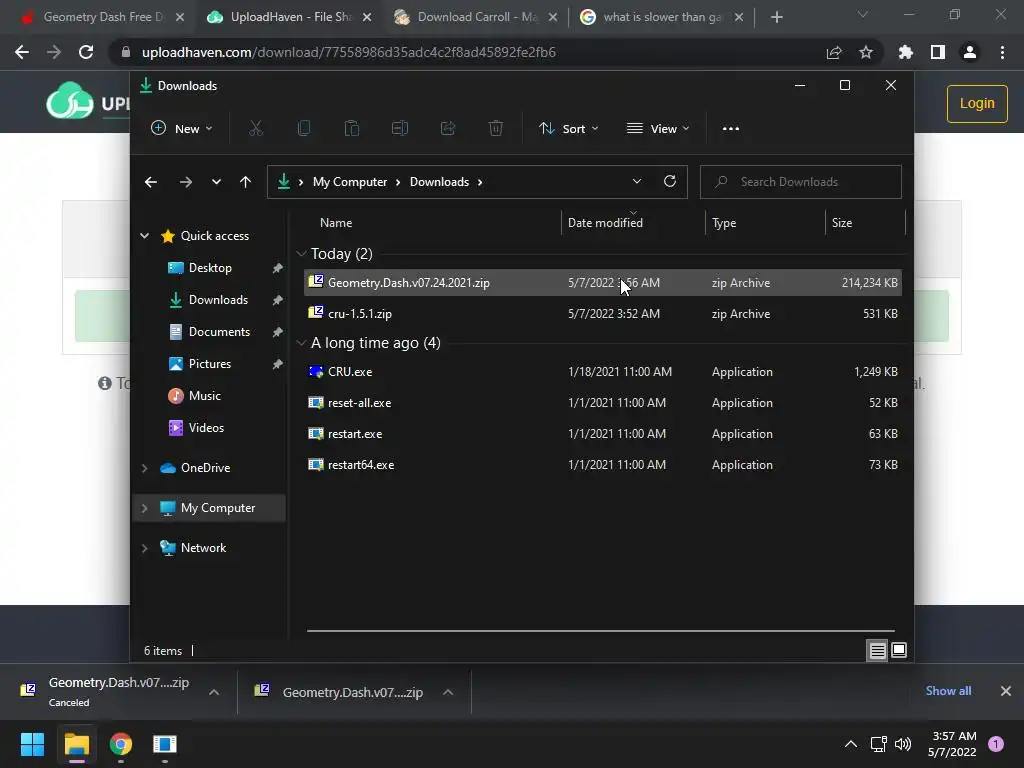
Task: Sort by Date modified column header
Action: pos(605,223)
